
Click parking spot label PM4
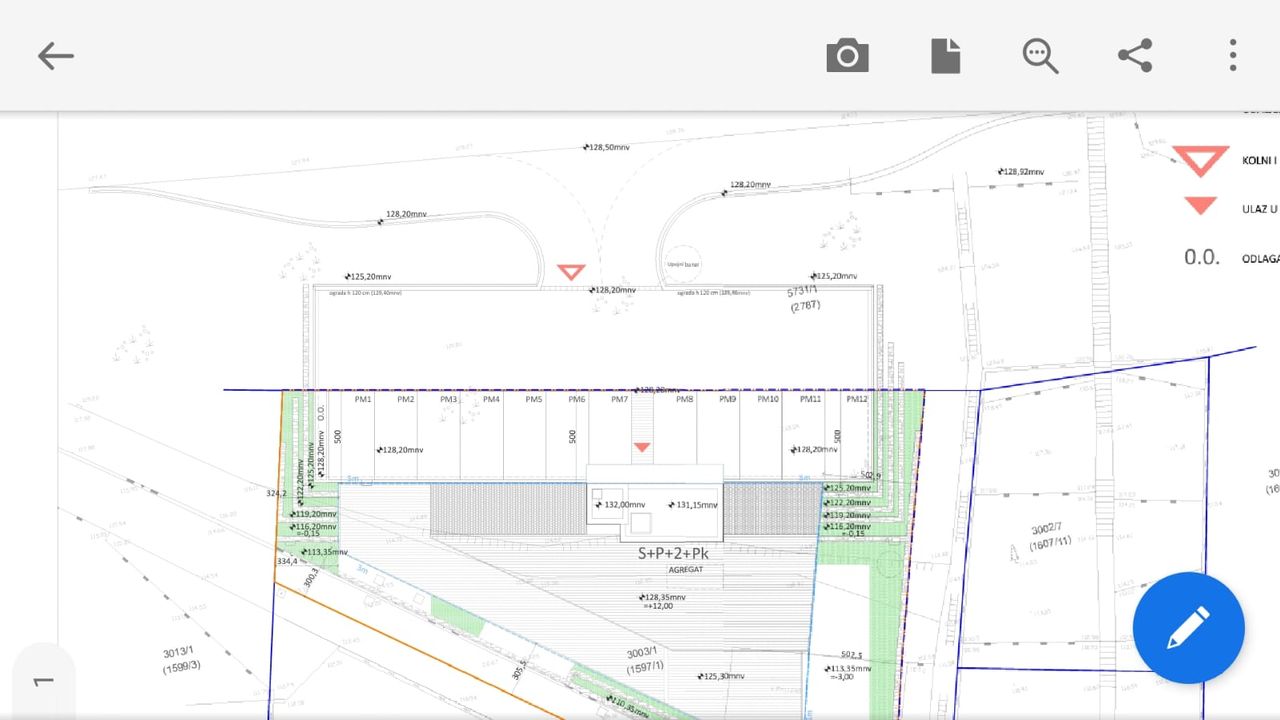pyautogui.click(x=491, y=399)
